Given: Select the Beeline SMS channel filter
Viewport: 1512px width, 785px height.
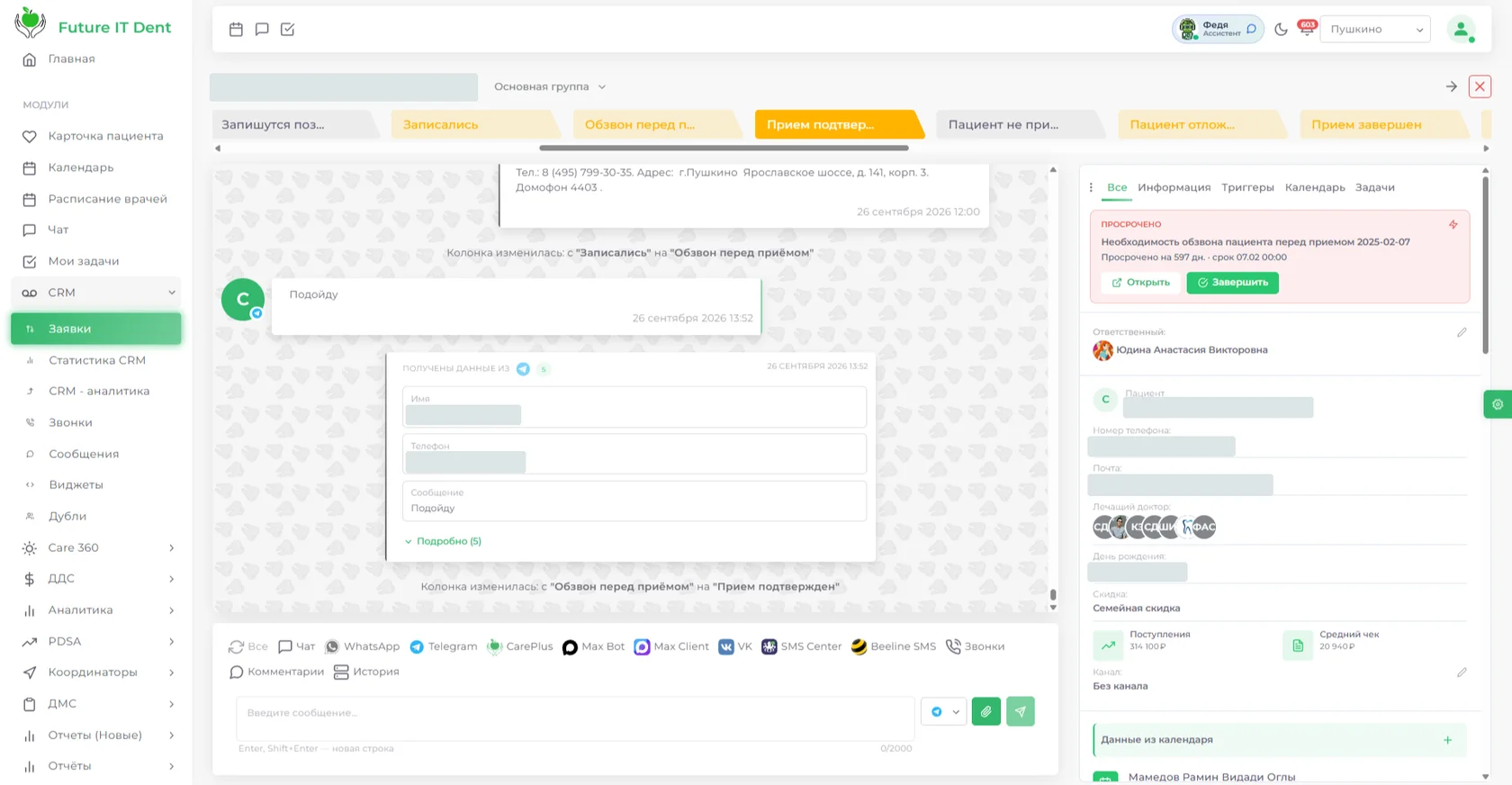Looking at the screenshot, I should click(x=894, y=646).
